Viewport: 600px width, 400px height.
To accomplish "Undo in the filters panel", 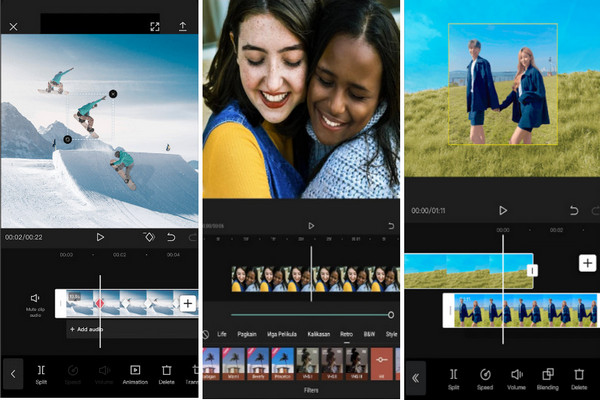I will (391, 226).
